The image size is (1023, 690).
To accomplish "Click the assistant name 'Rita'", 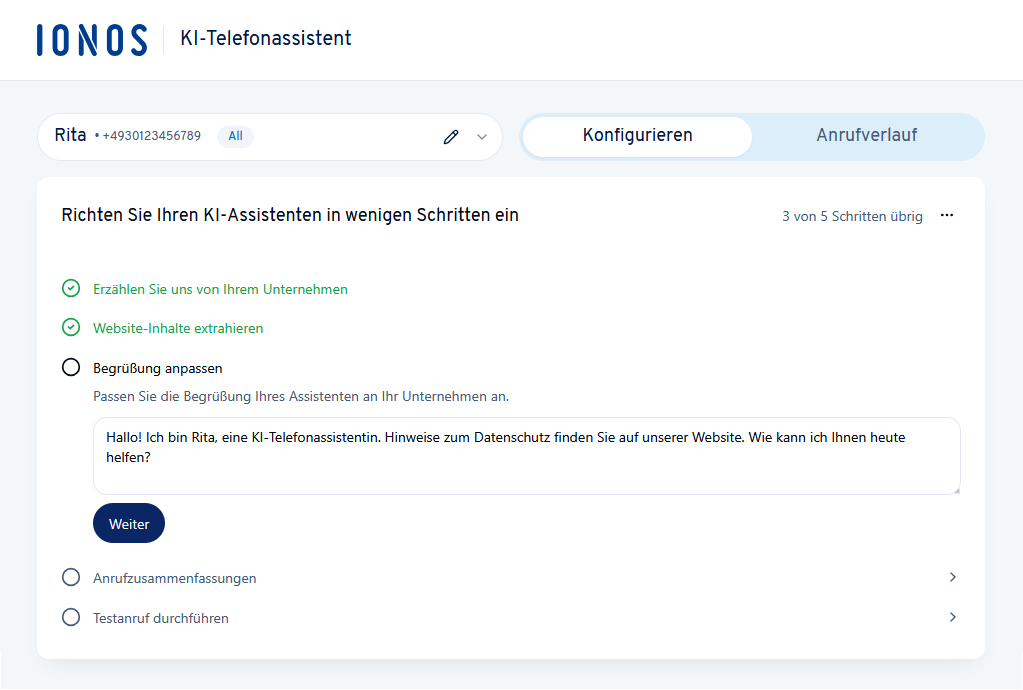I will tap(72, 135).
